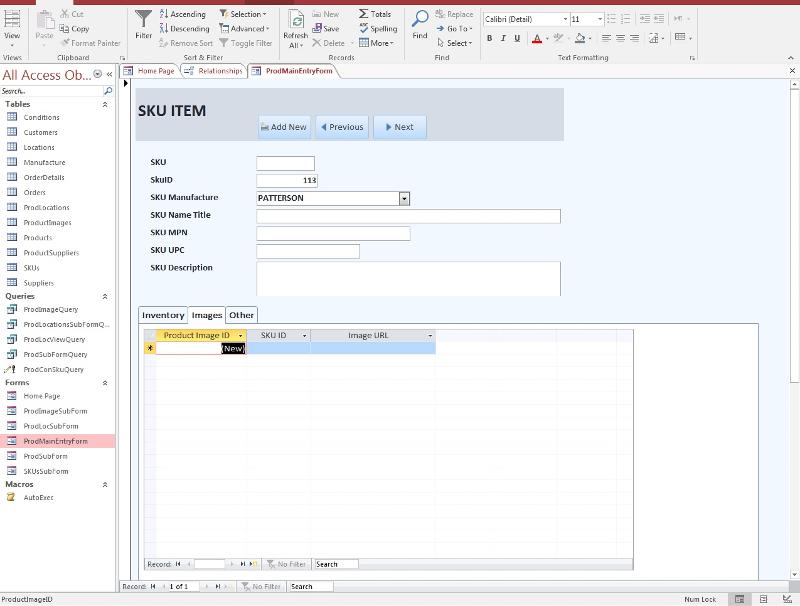Open the More dropdown in Records

[376, 43]
